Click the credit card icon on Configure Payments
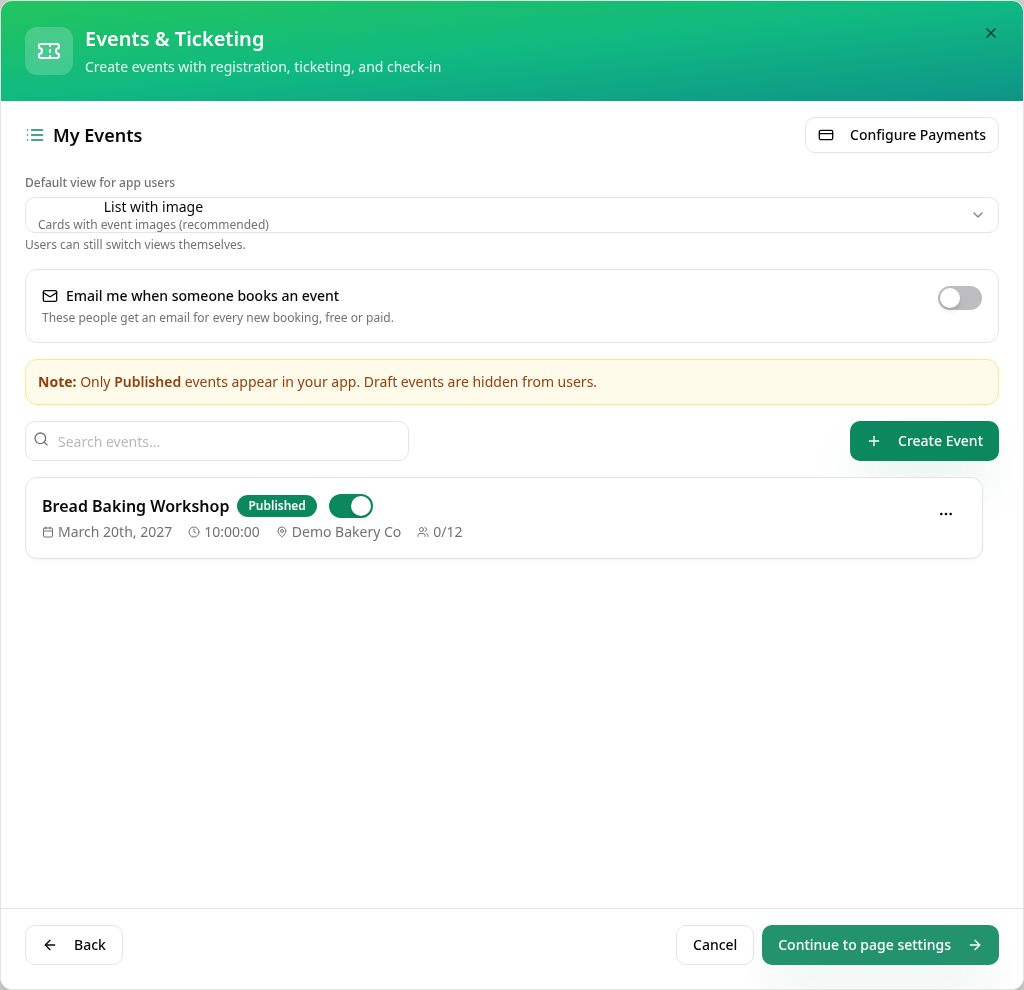 click(825, 135)
